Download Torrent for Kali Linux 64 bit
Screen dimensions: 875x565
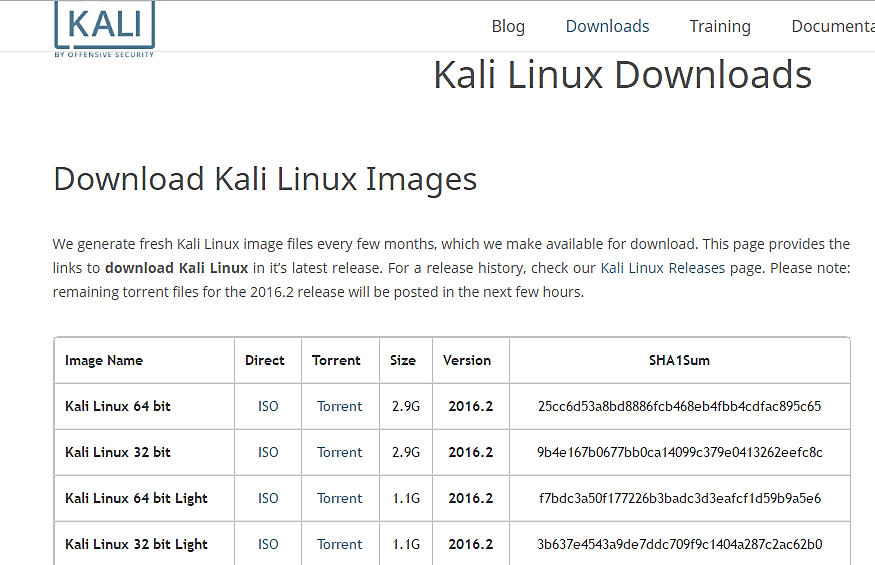339,406
